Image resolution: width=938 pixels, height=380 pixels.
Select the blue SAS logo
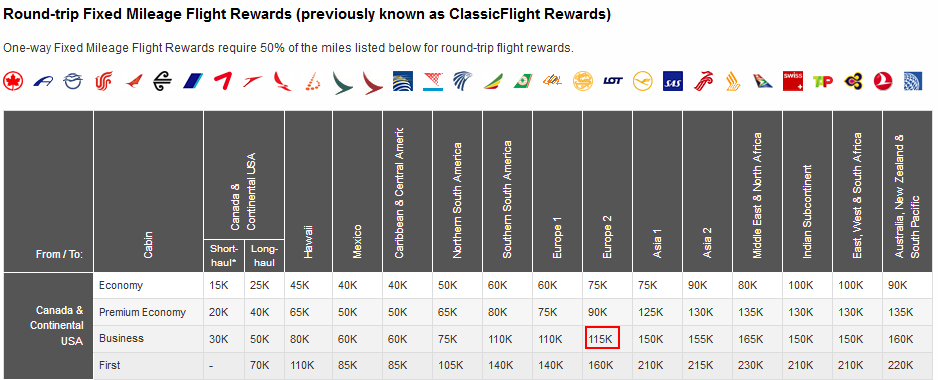point(673,81)
